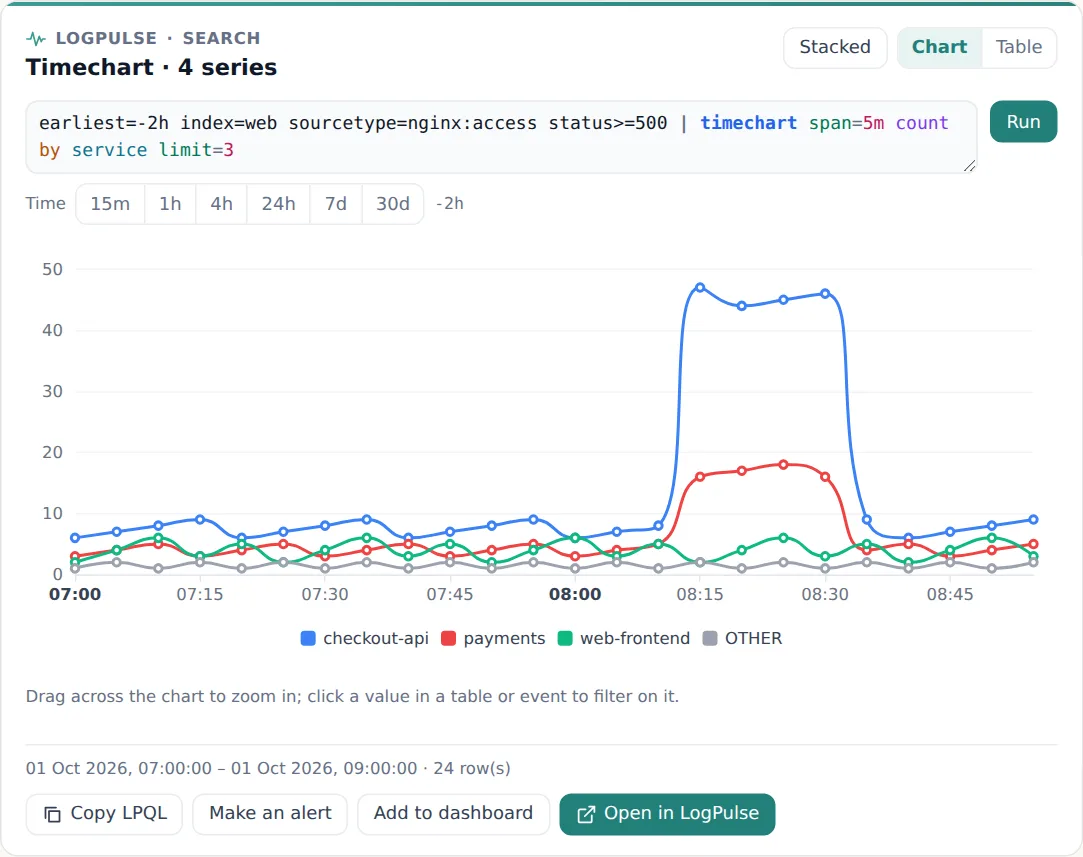Viewport: 1083px width, 857px height.
Task: Switch to the Table view tab
Action: point(1019,47)
